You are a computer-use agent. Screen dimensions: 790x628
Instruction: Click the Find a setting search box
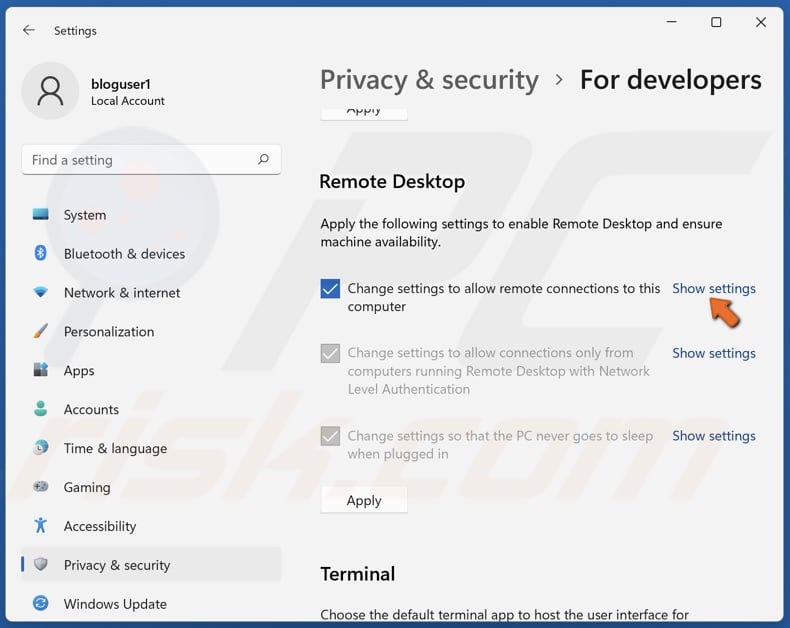pyautogui.click(x=140, y=160)
